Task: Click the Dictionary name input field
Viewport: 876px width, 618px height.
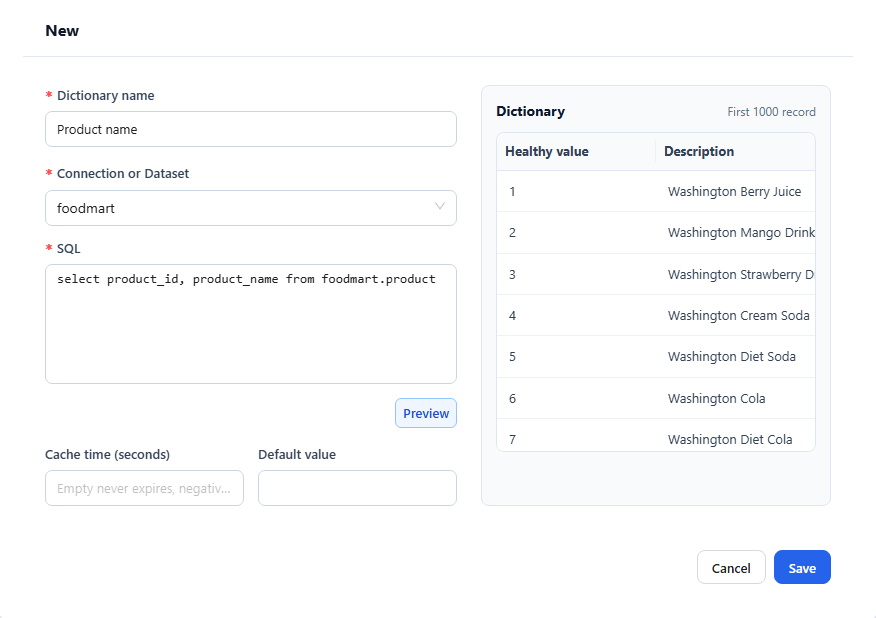Action: (251, 129)
